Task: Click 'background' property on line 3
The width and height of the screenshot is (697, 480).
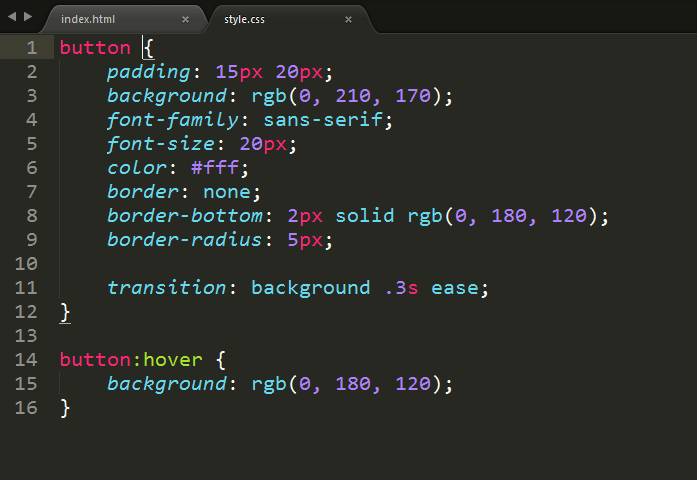Action: [167, 96]
